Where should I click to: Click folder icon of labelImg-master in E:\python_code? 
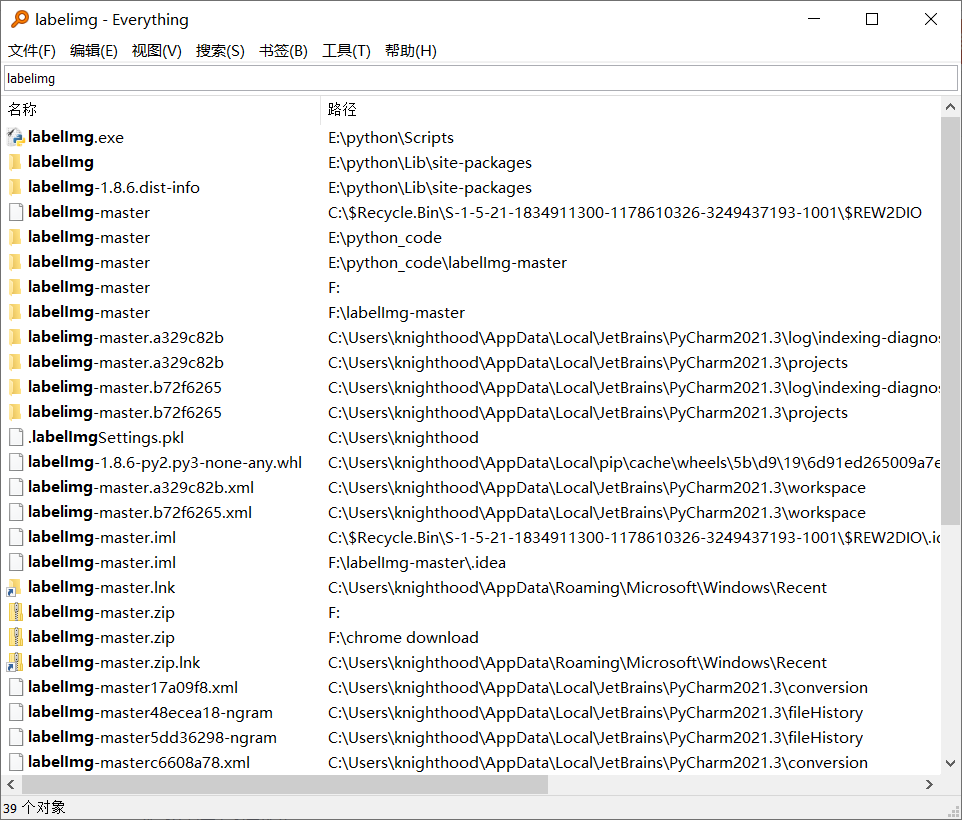coord(15,237)
